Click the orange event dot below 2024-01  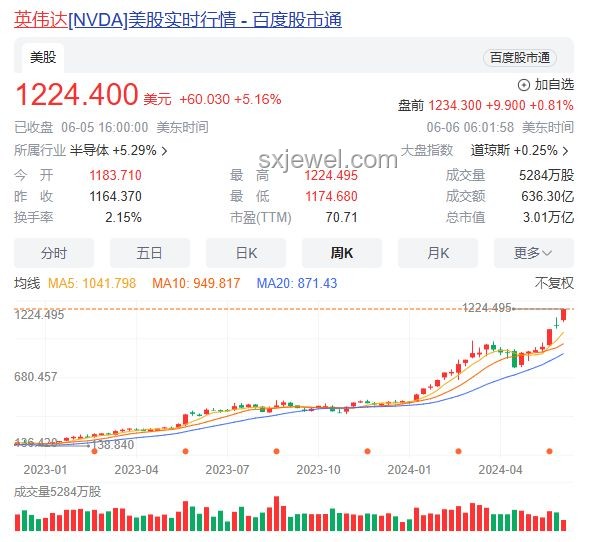(458, 451)
